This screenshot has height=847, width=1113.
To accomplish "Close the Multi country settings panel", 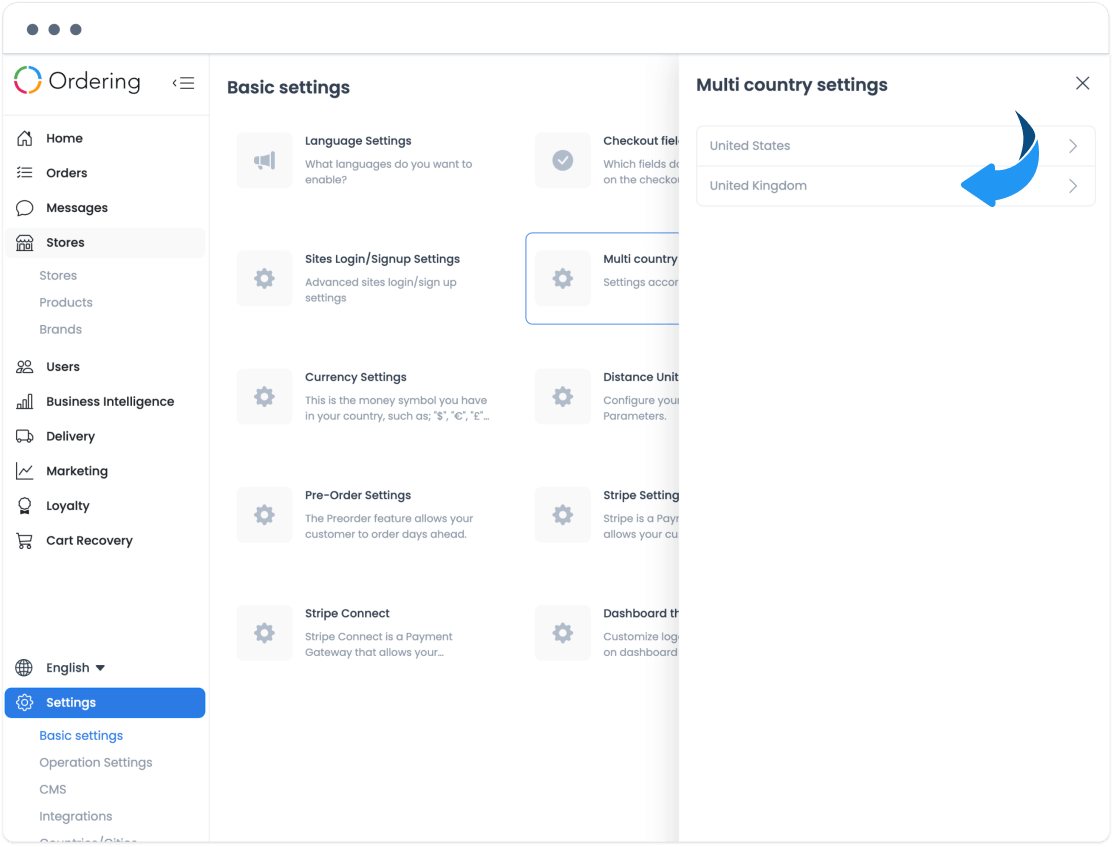I will (1082, 83).
